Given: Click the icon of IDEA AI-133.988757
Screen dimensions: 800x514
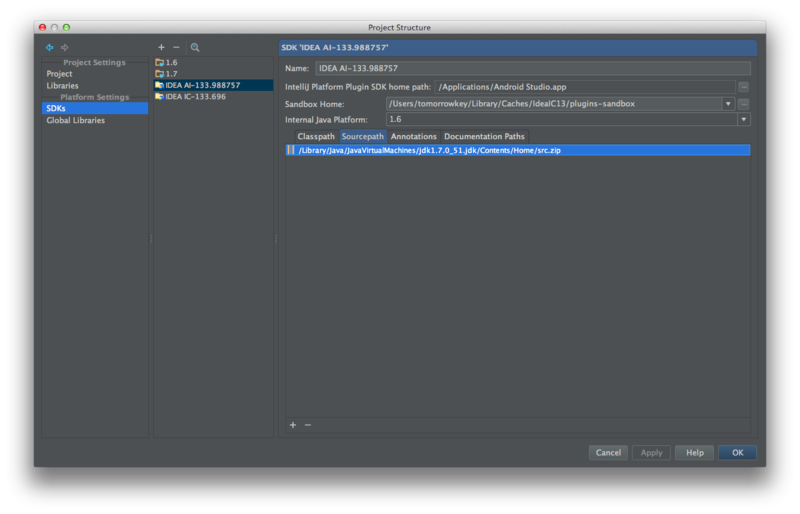Looking at the screenshot, I should click(x=160, y=85).
